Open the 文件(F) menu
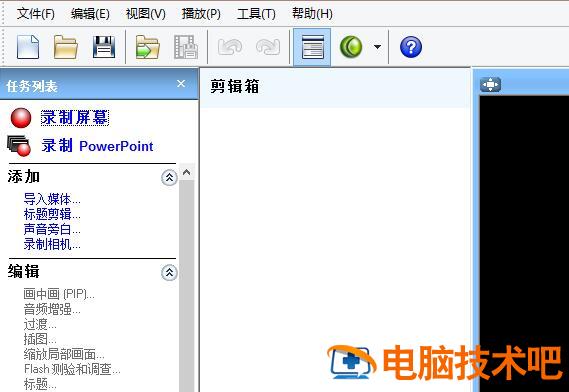The image size is (569, 392). (36, 14)
